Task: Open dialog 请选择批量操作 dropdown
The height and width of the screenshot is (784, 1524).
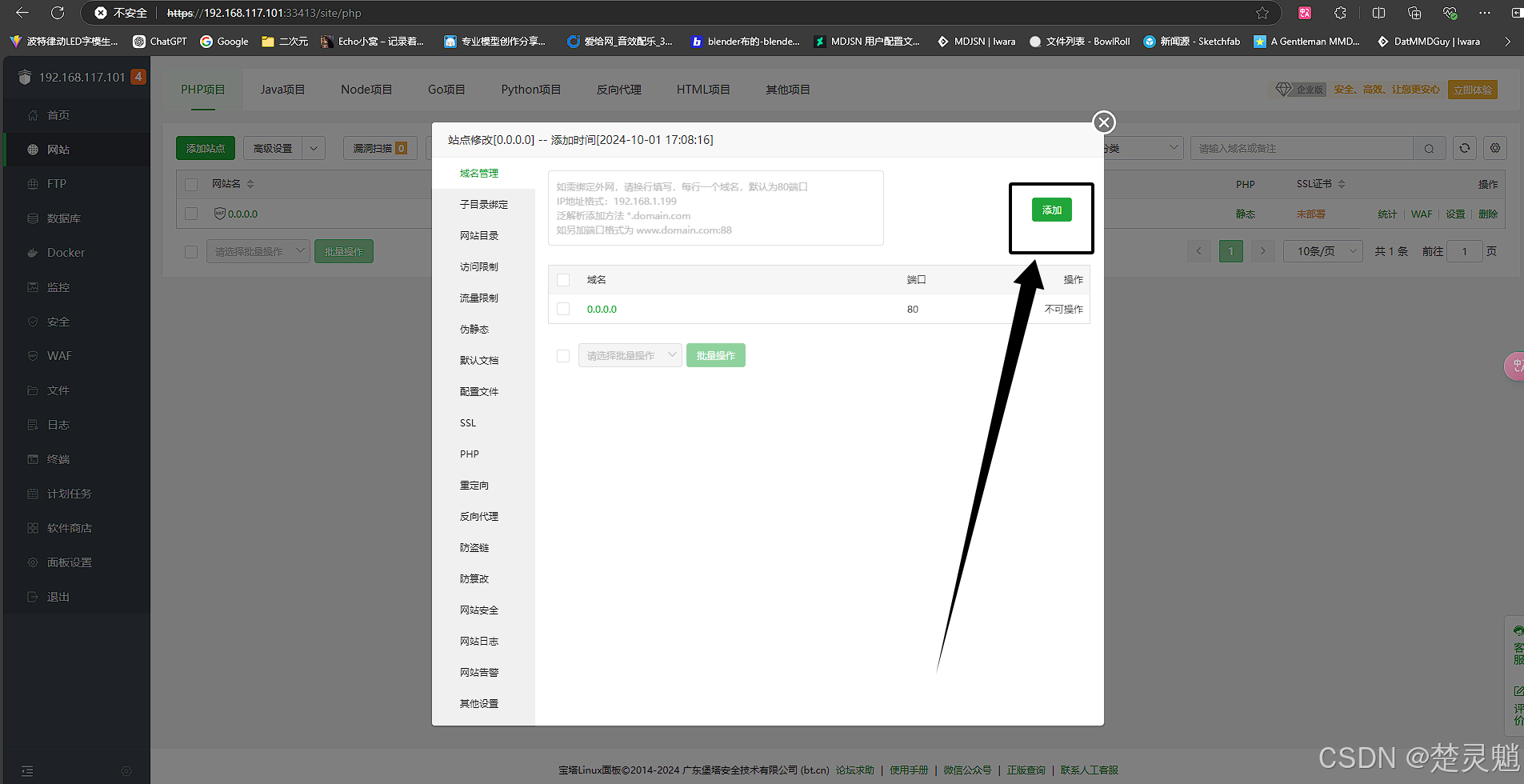Action: (630, 355)
